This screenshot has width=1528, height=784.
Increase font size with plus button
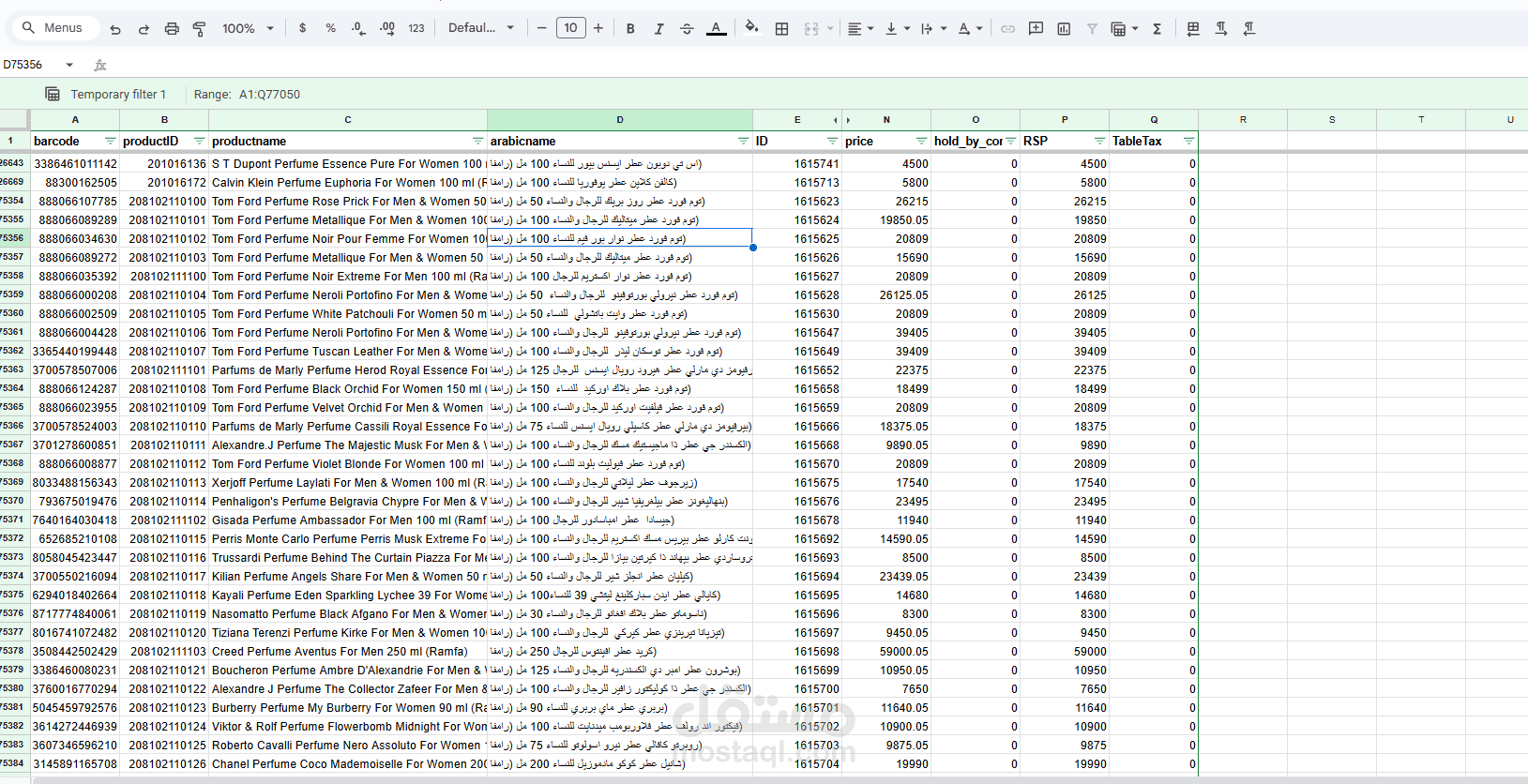598,28
